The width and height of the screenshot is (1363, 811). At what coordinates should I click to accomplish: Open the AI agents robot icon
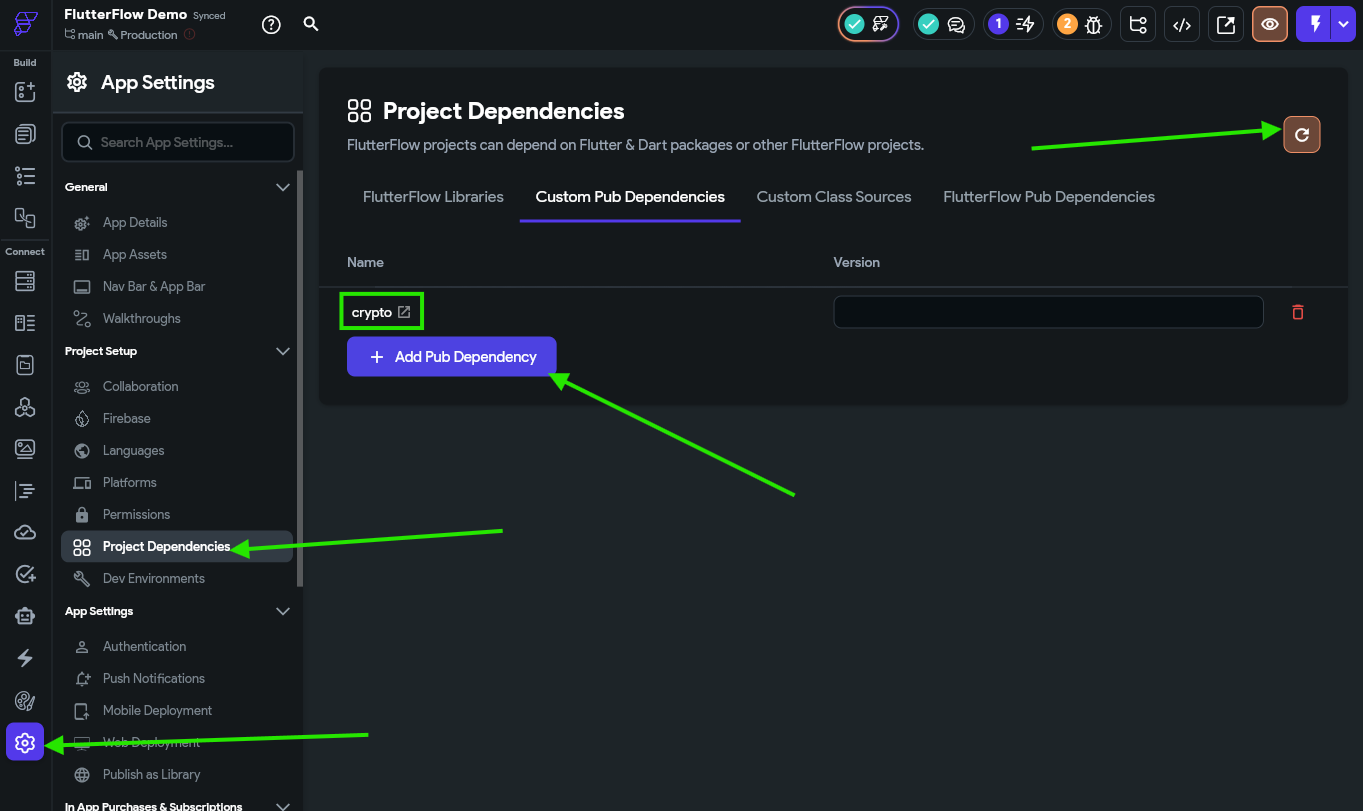pyautogui.click(x=25, y=616)
